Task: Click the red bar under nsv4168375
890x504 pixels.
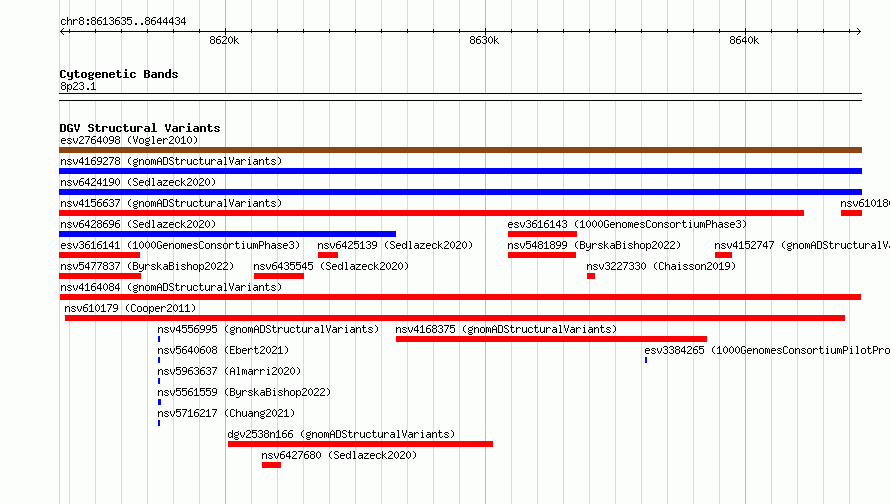Action: coord(551,339)
